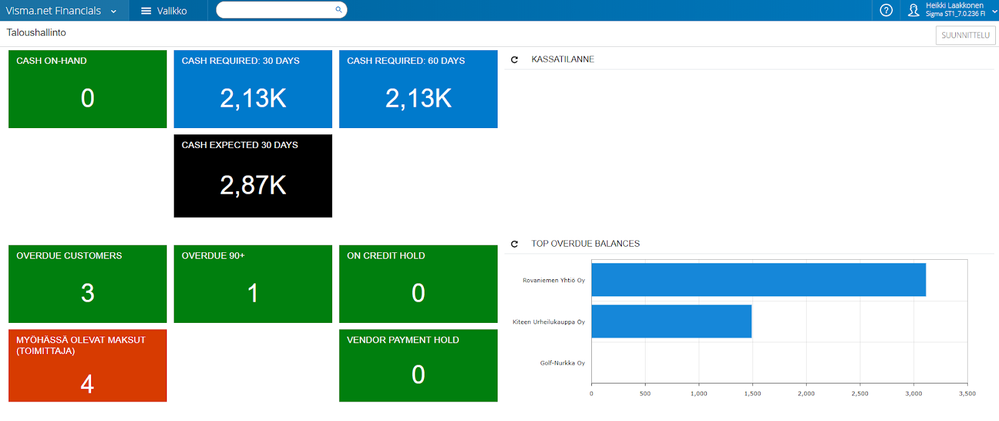
Task: Open the Overdue Customers tile
Action: pyautogui.click(x=87, y=284)
